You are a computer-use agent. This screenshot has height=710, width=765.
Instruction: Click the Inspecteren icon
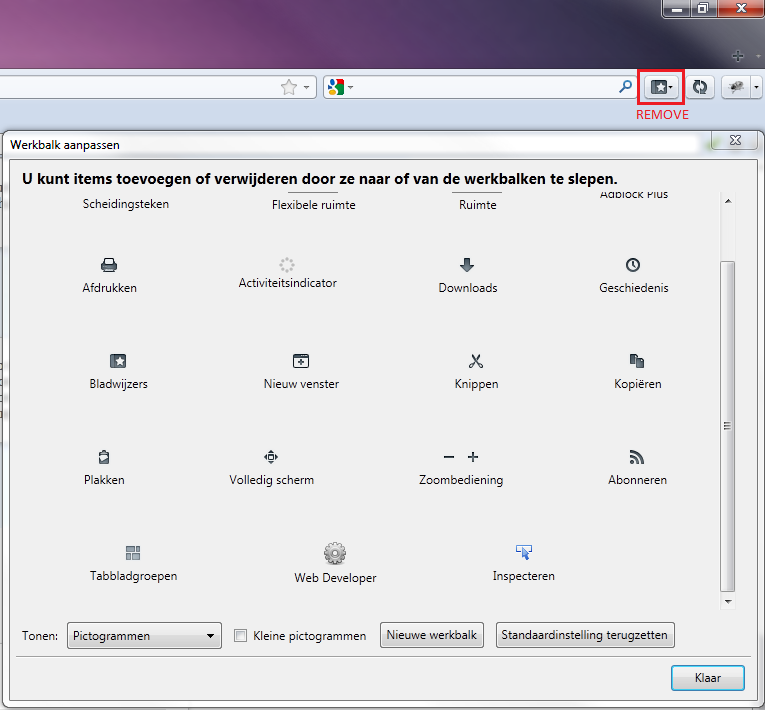(x=523, y=552)
